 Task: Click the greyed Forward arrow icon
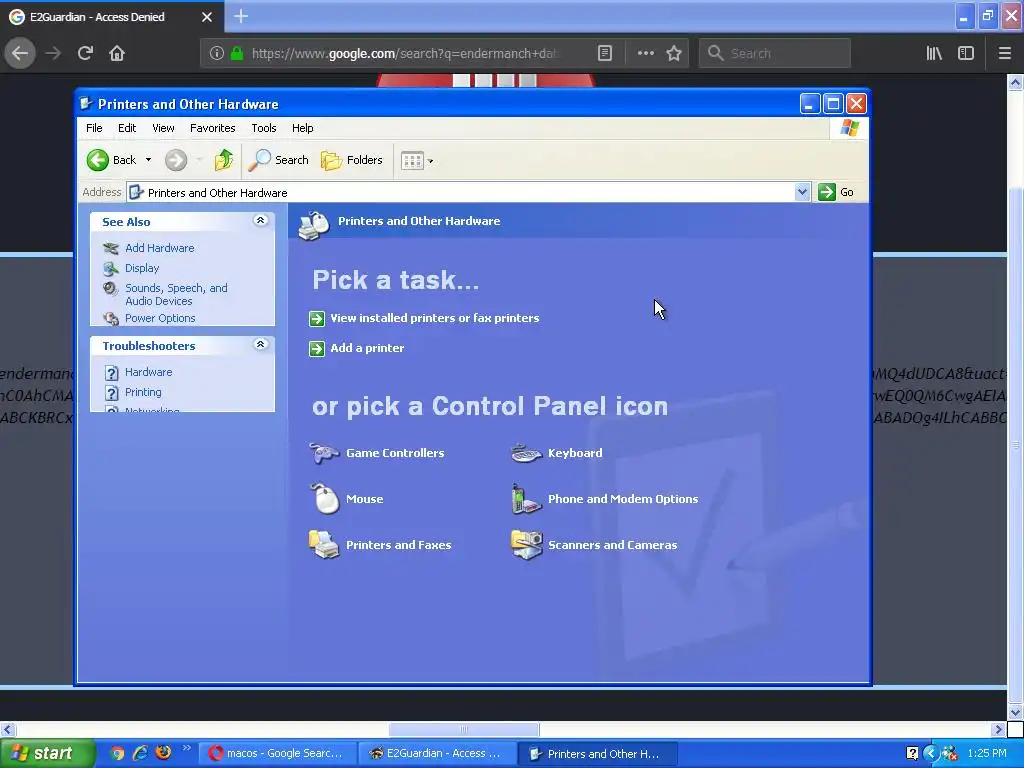176,160
